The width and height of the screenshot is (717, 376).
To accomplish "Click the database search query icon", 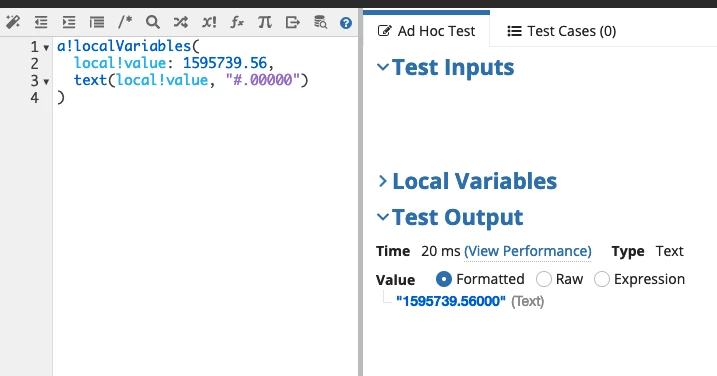I will (320, 22).
